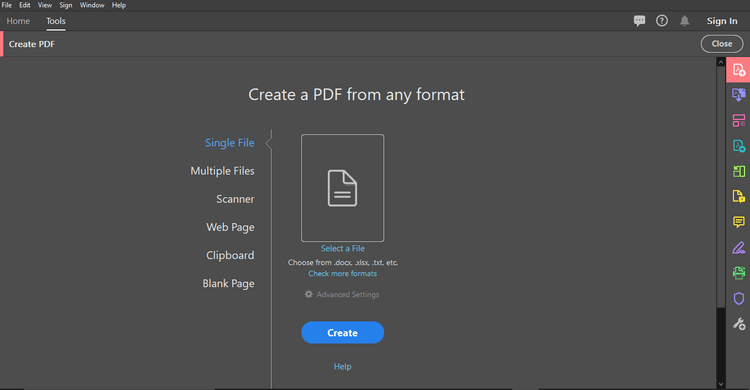The width and height of the screenshot is (750, 390).
Task: Open the Fill & Sign pen icon
Action: (x=739, y=247)
